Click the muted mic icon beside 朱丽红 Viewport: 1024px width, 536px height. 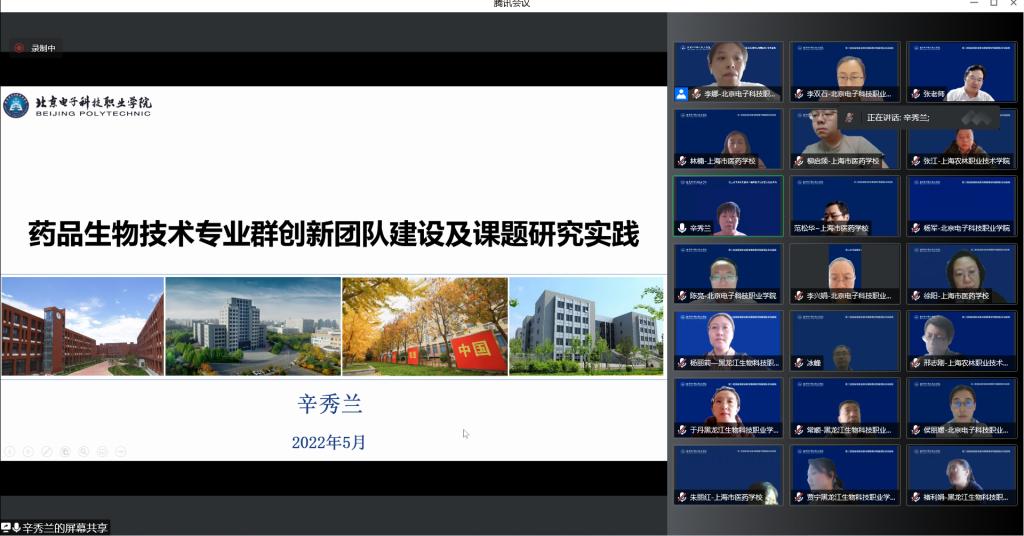click(x=682, y=497)
